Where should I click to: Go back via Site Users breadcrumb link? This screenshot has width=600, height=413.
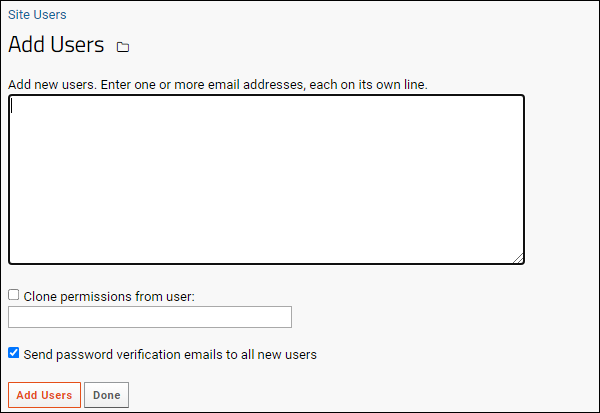(37, 15)
